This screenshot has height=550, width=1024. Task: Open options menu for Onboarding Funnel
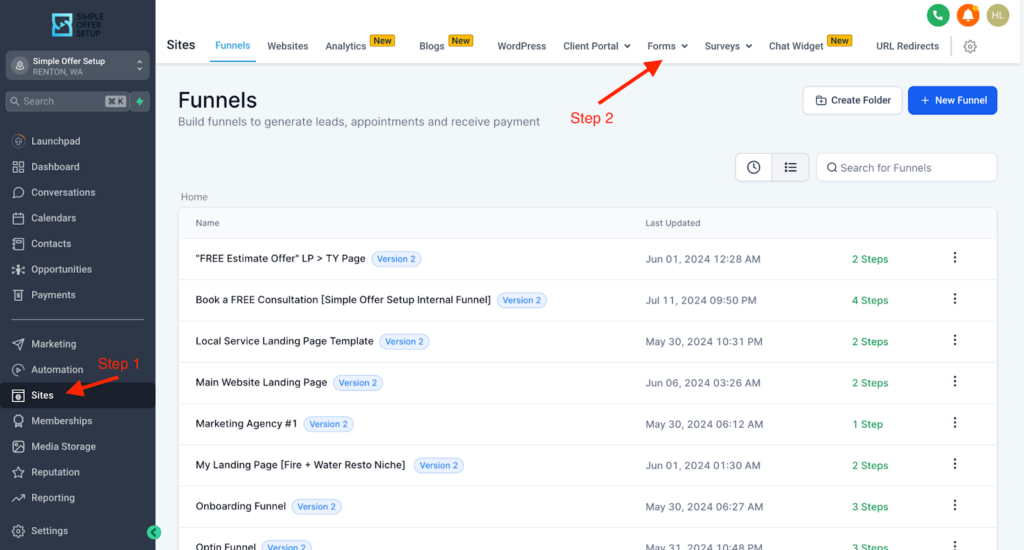[x=955, y=506]
